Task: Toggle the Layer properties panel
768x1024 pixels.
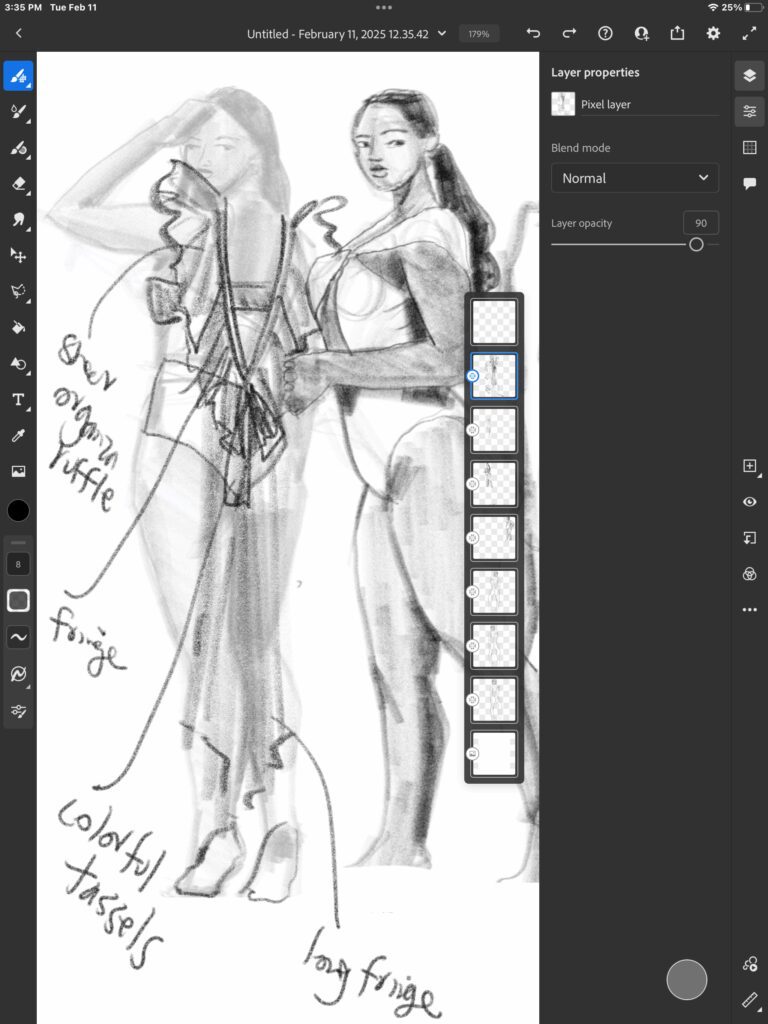Action: [750, 112]
